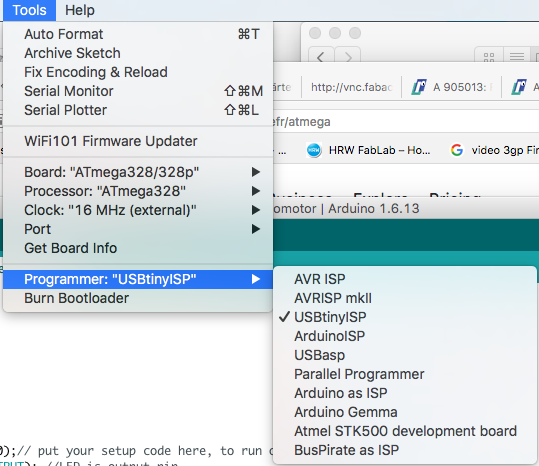Select AVRISP mkII programmer
This screenshot has height=466, width=539.
tap(405, 298)
